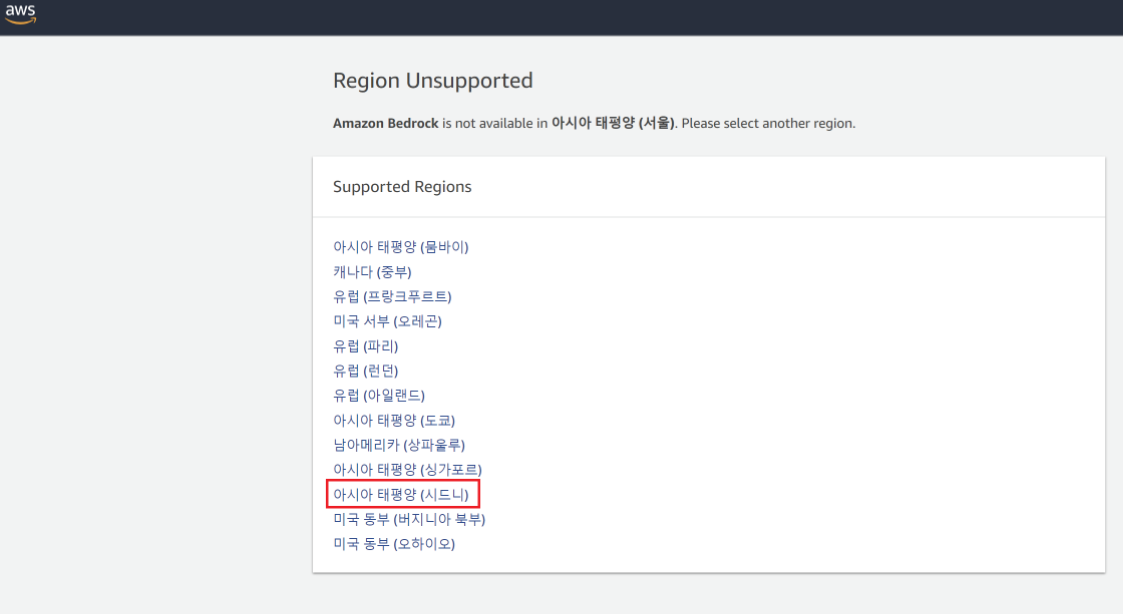
Task: Switch to 유럽 (파리) region
Action: pyautogui.click(x=365, y=346)
